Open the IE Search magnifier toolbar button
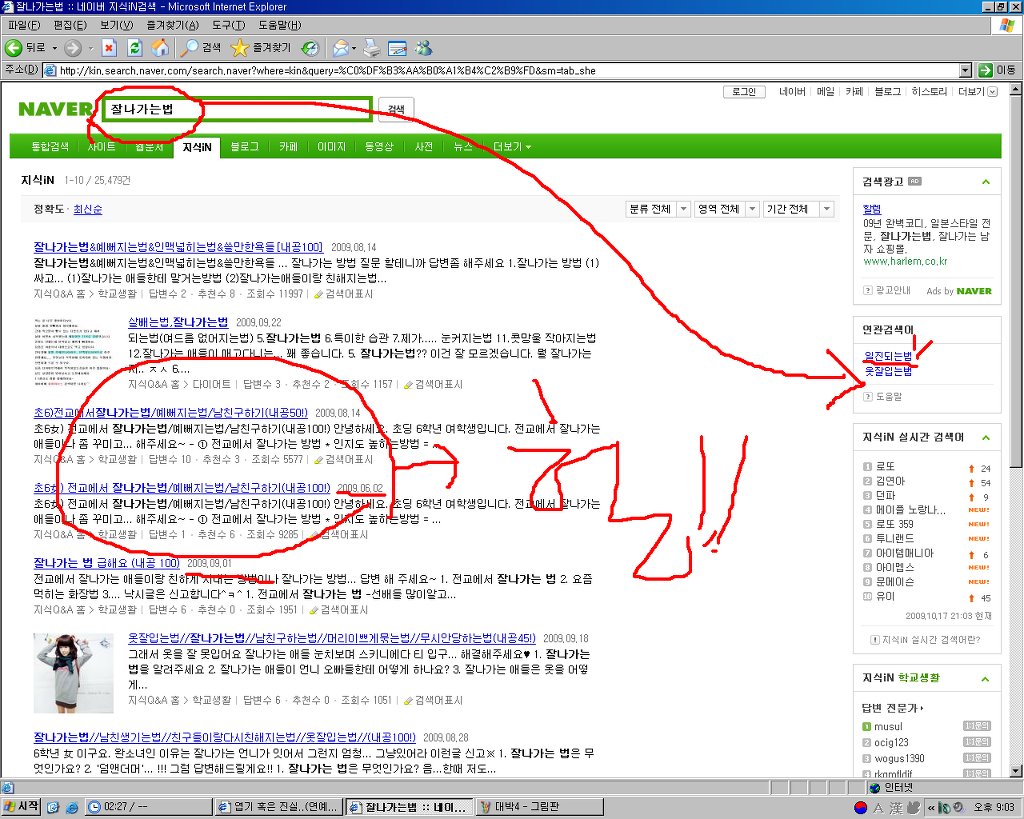 point(200,48)
